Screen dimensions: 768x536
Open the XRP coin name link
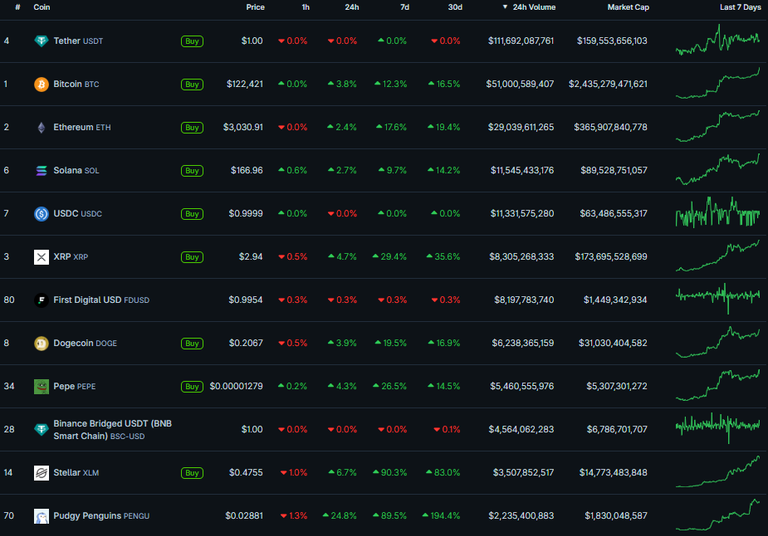point(71,257)
